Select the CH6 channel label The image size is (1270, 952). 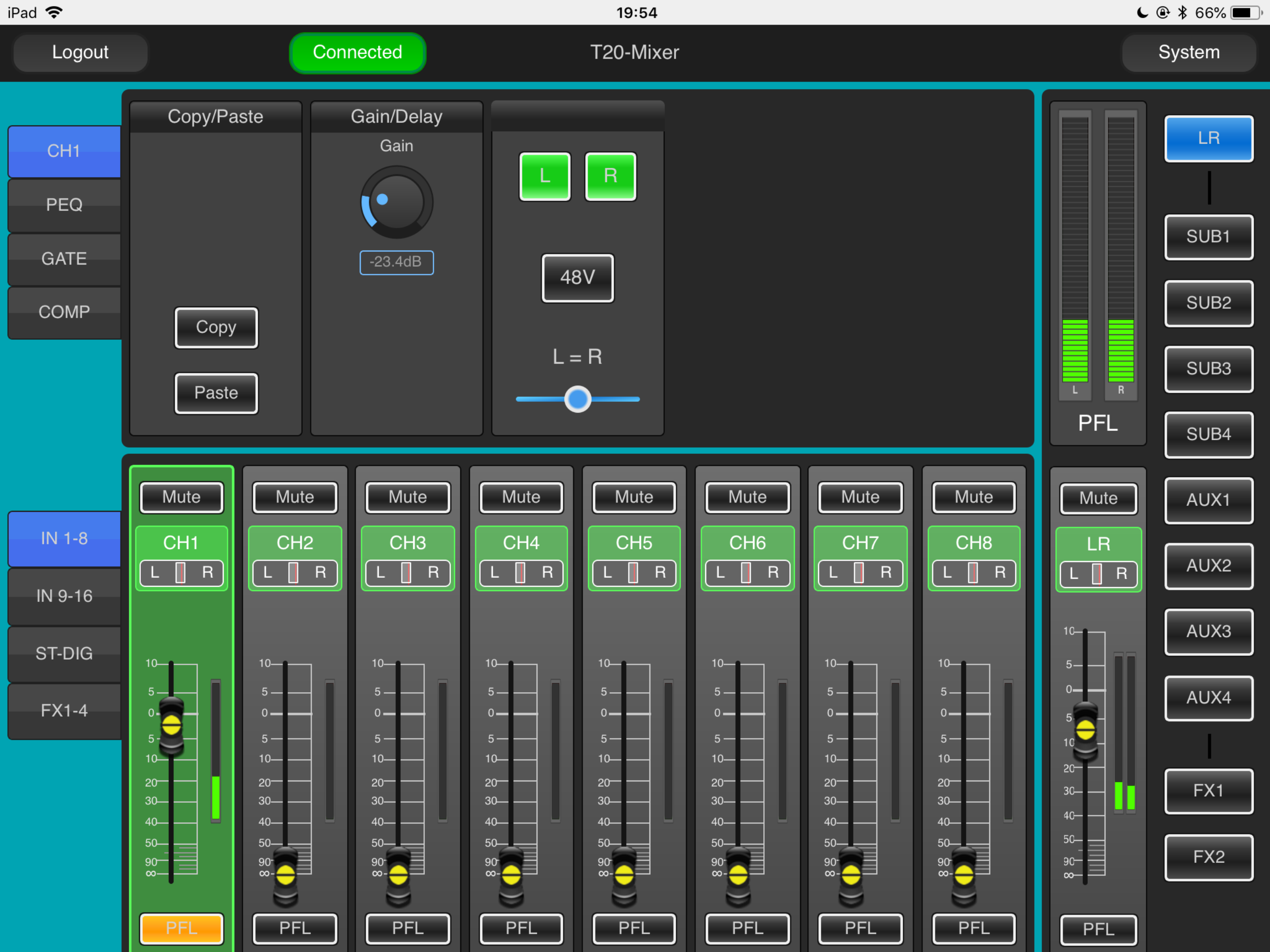coord(747,542)
